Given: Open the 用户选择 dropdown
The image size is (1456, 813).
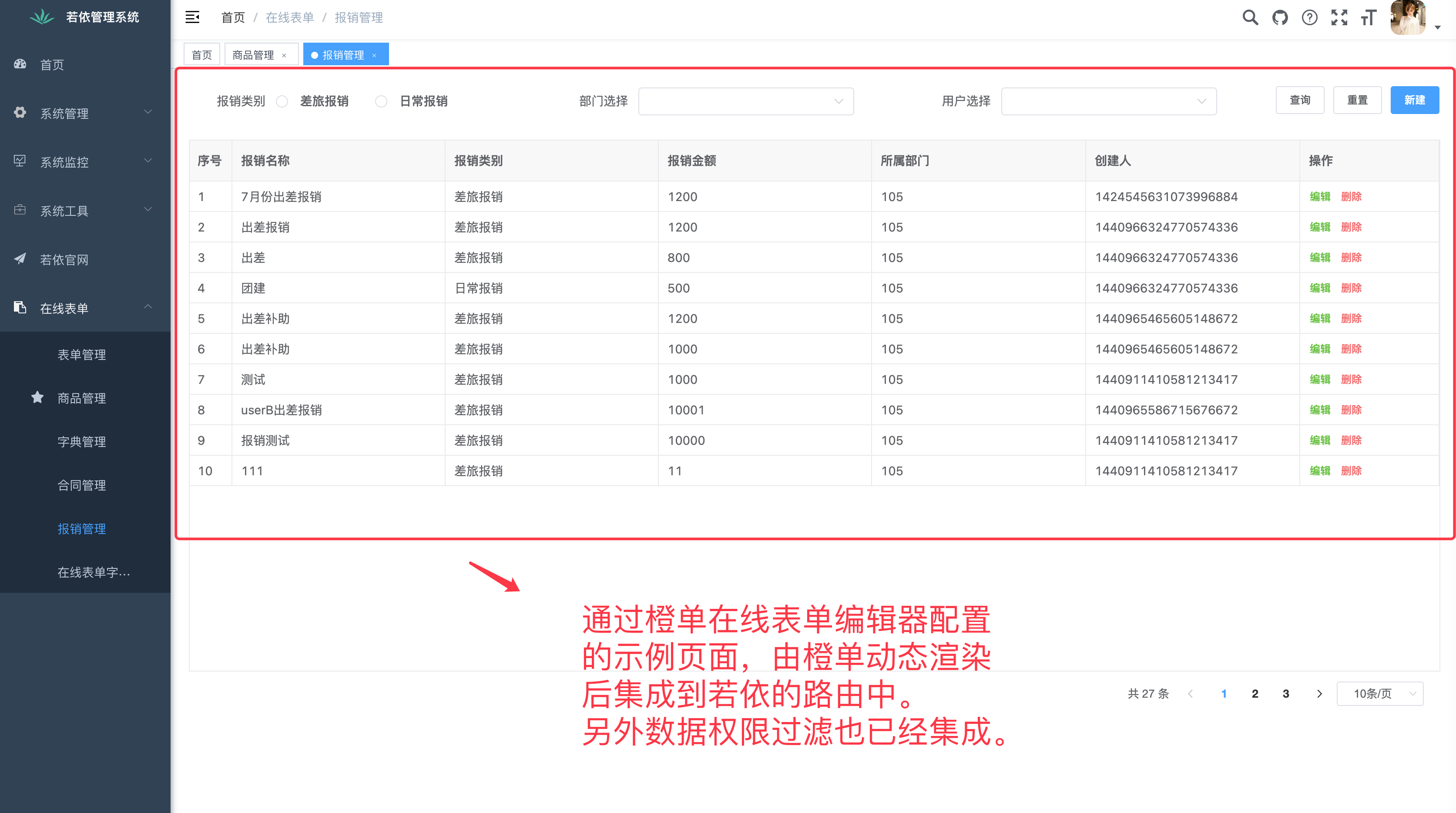Looking at the screenshot, I should point(1108,101).
